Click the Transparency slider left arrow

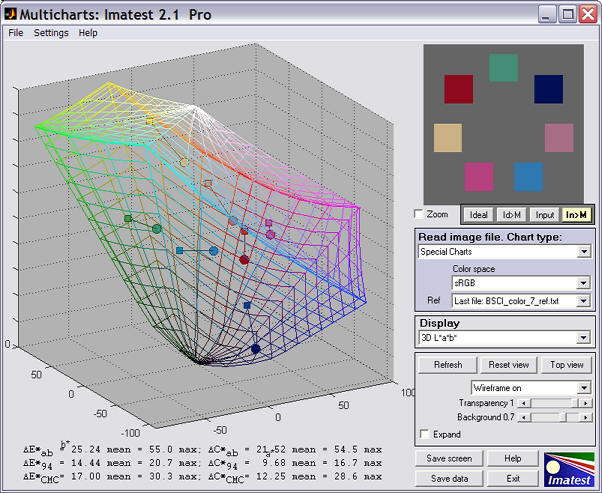pos(524,403)
